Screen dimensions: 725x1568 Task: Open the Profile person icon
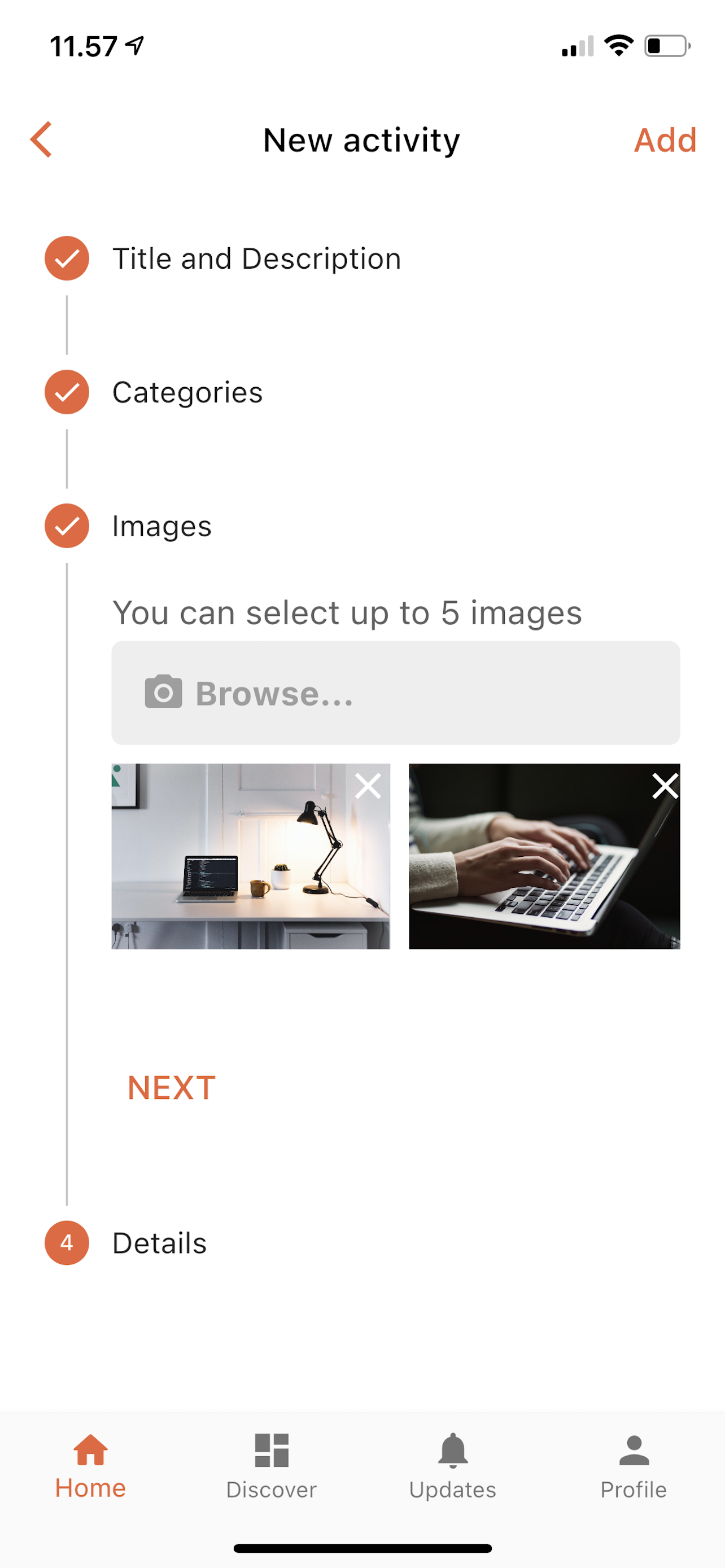pos(634,1450)
